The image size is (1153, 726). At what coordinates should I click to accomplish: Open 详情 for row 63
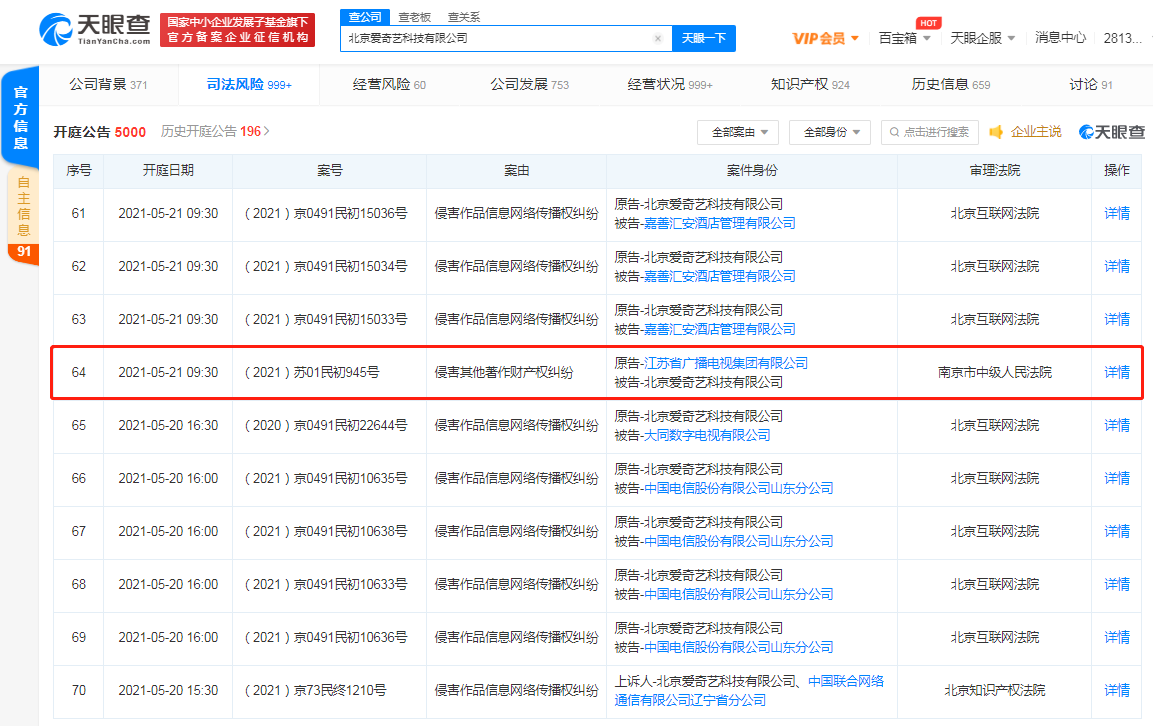coord(1117,319)
